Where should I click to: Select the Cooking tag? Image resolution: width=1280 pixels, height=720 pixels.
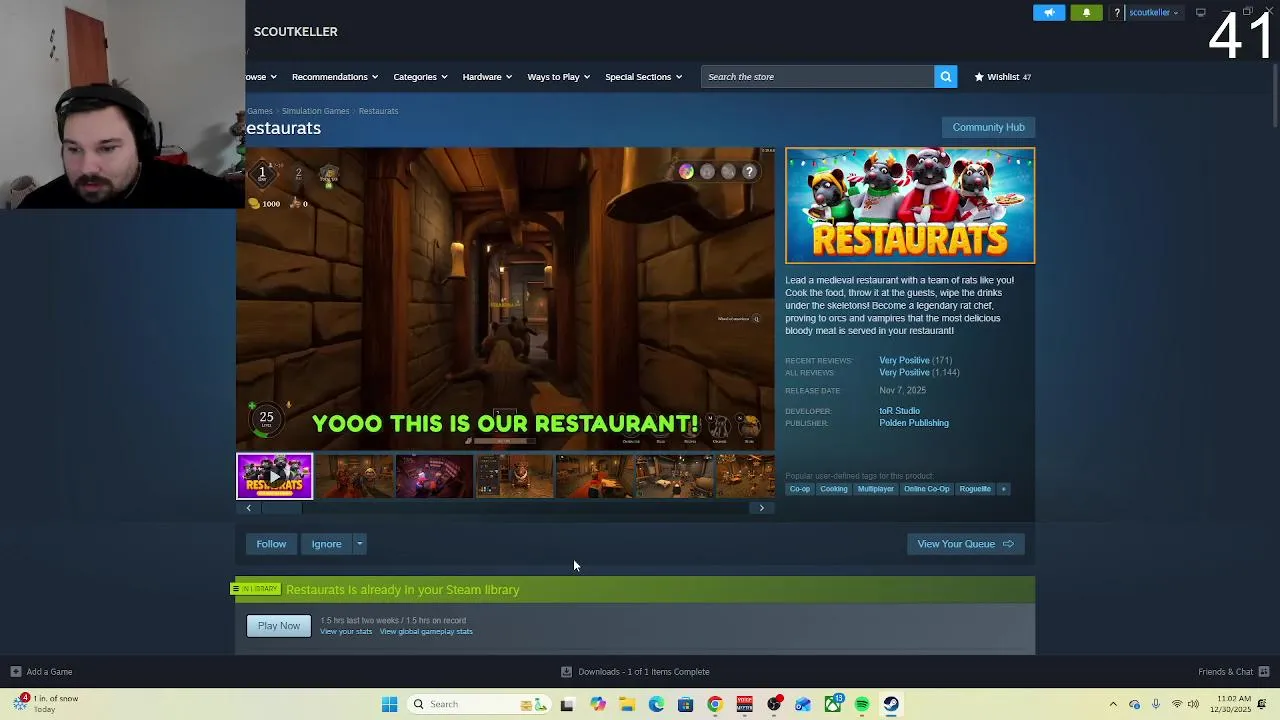(834, 489)
